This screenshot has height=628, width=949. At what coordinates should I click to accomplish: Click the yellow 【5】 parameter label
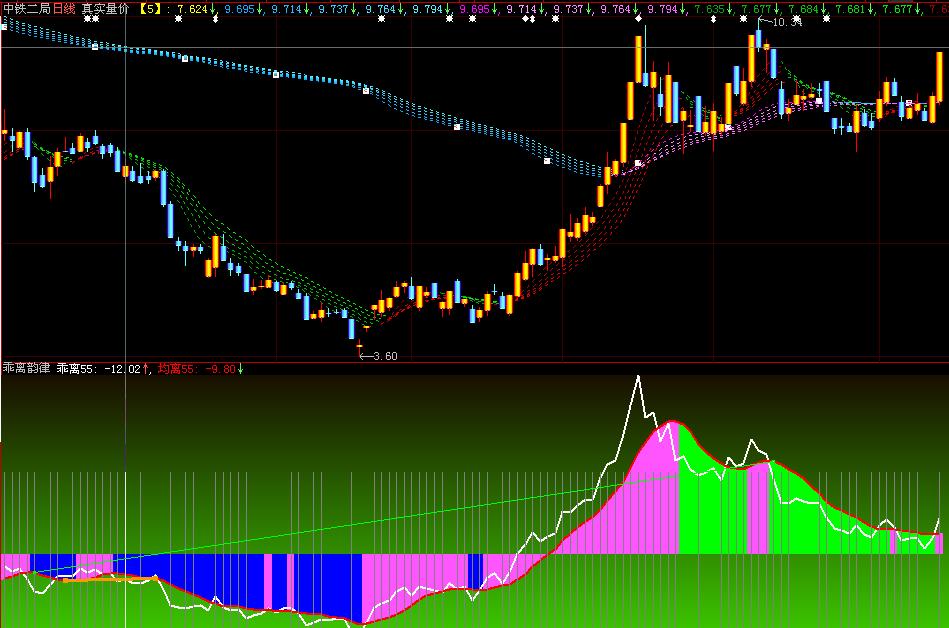pos(150,8)
